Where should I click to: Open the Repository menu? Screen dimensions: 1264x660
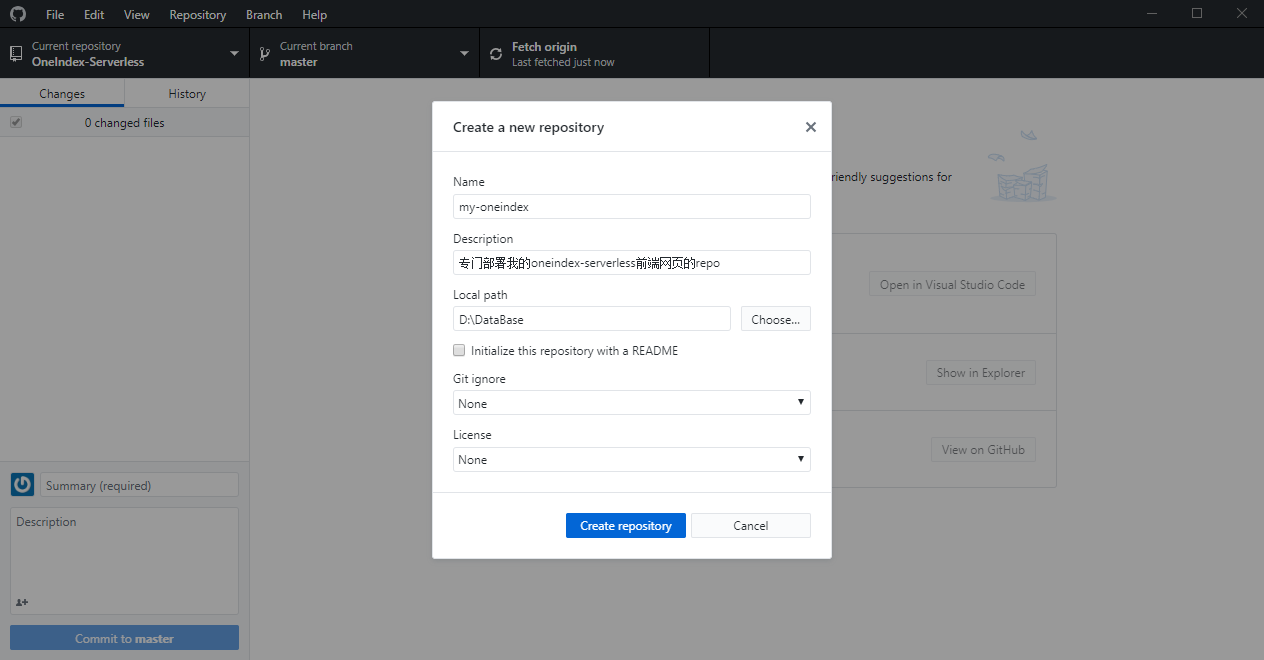(x=197, y=15)
